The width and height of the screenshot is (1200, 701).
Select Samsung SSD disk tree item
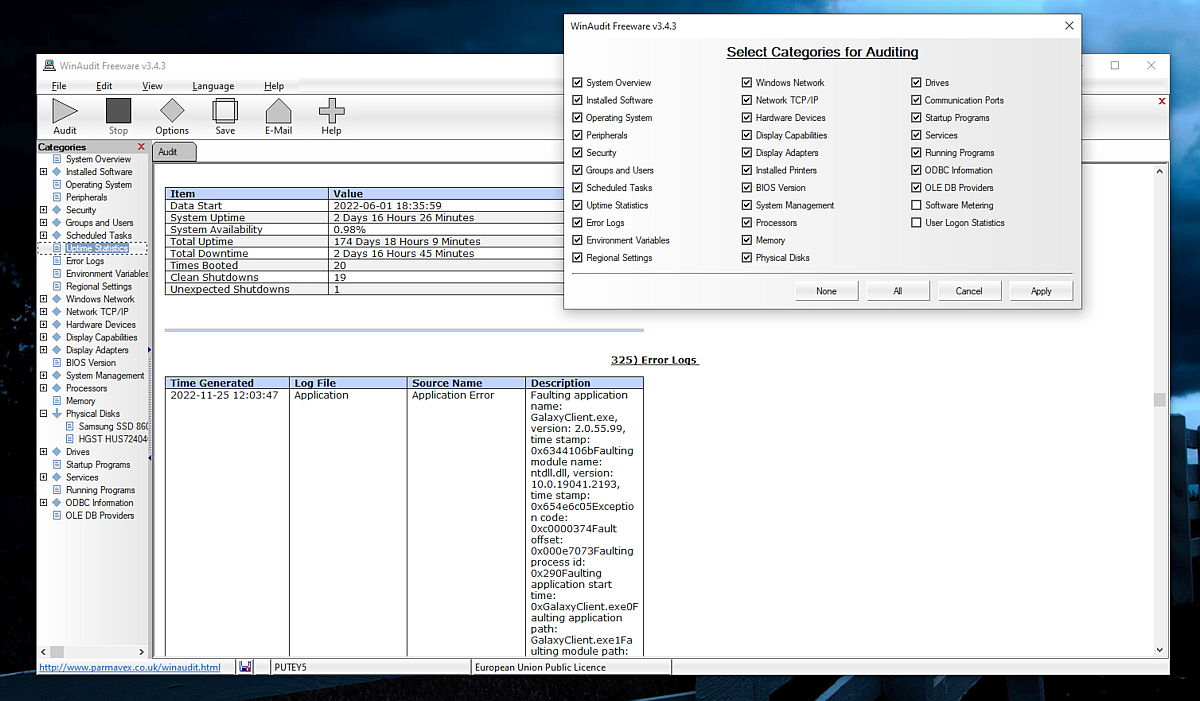click(x=113, y=426)
